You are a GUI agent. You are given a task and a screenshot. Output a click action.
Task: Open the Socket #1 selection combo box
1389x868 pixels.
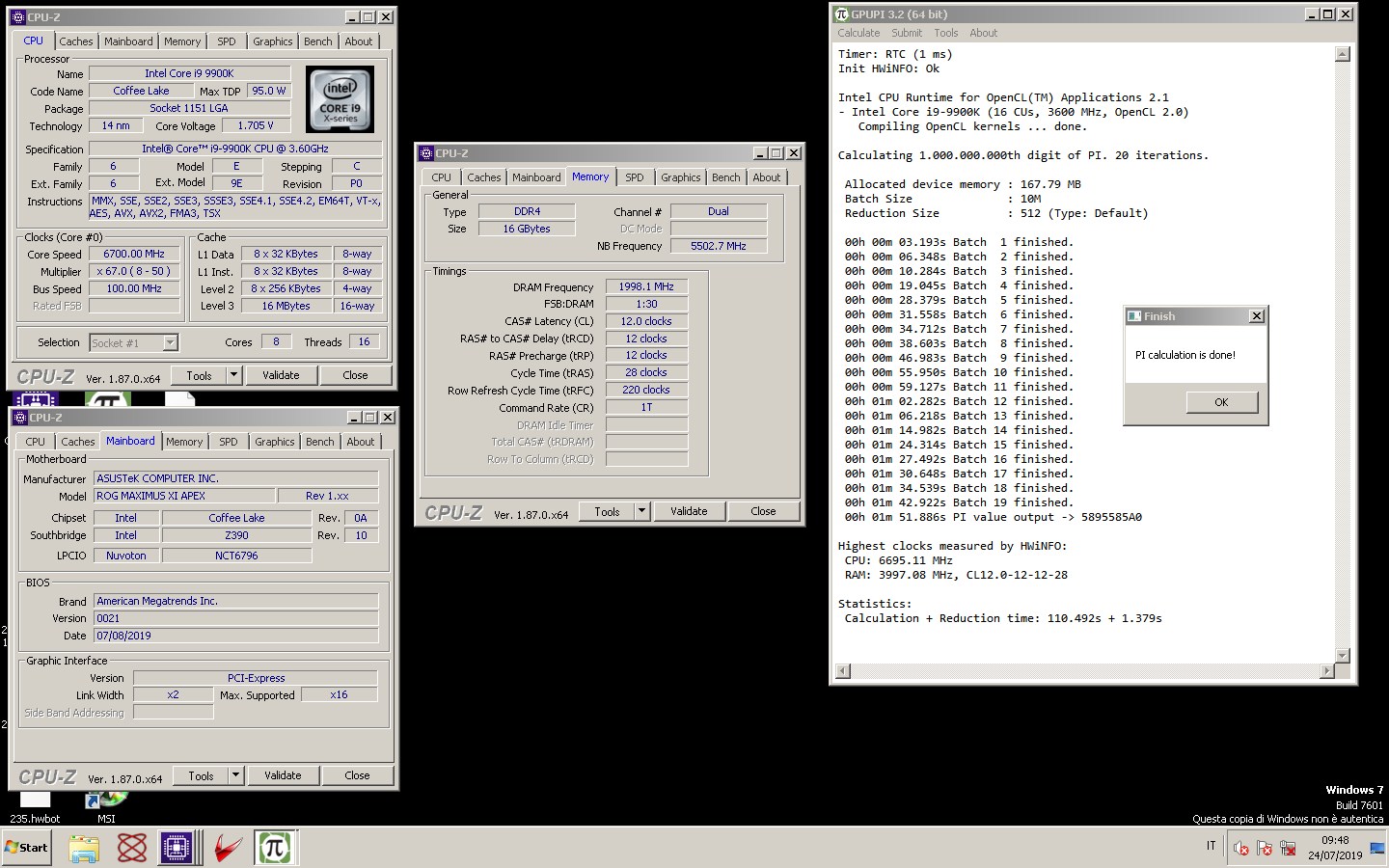tap(134, 342)
